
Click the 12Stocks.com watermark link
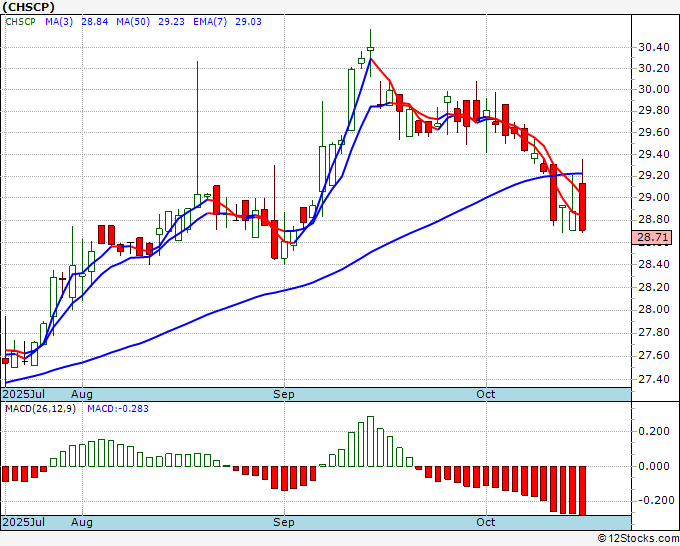(638, 539)
